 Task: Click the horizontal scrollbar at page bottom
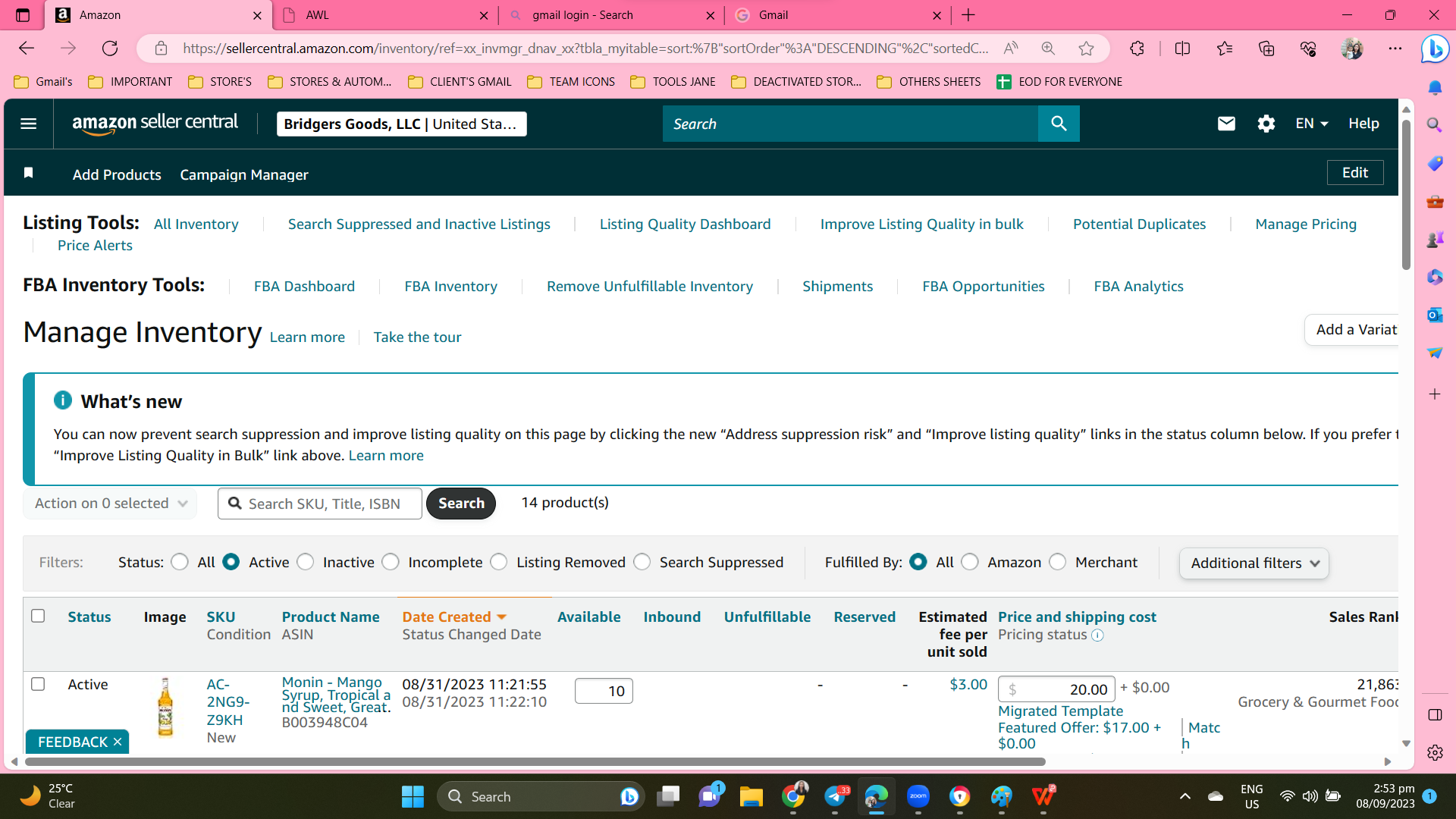[x=535, y=761]
